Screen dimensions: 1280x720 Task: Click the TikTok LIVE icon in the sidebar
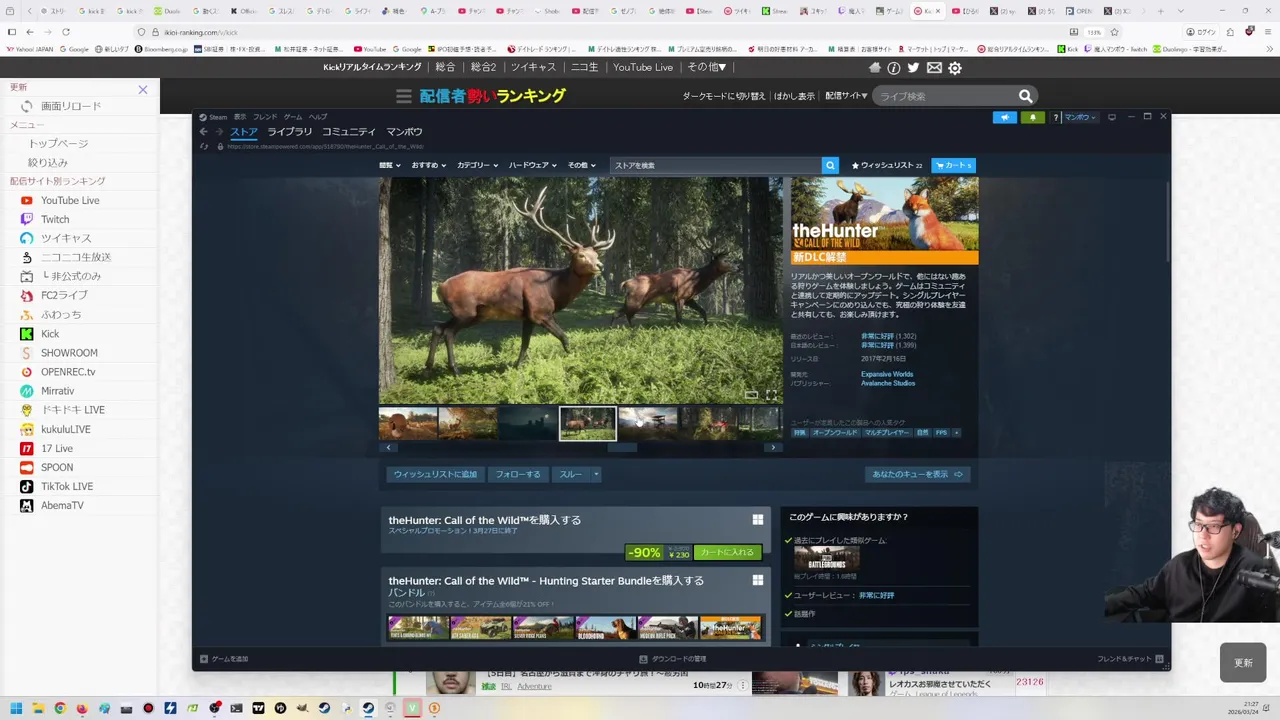tap(27, 486)
